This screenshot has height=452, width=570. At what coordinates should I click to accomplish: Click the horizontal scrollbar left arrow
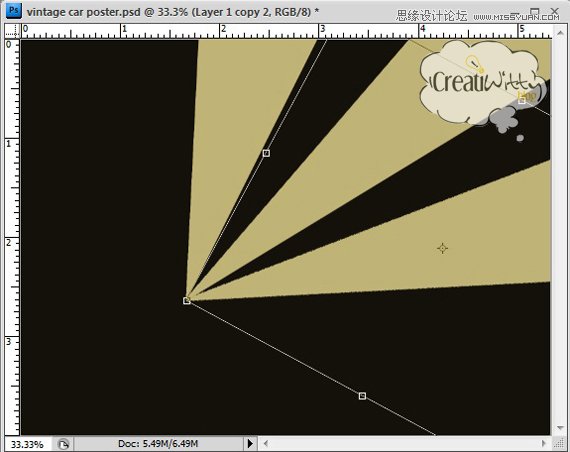point(266,443)
